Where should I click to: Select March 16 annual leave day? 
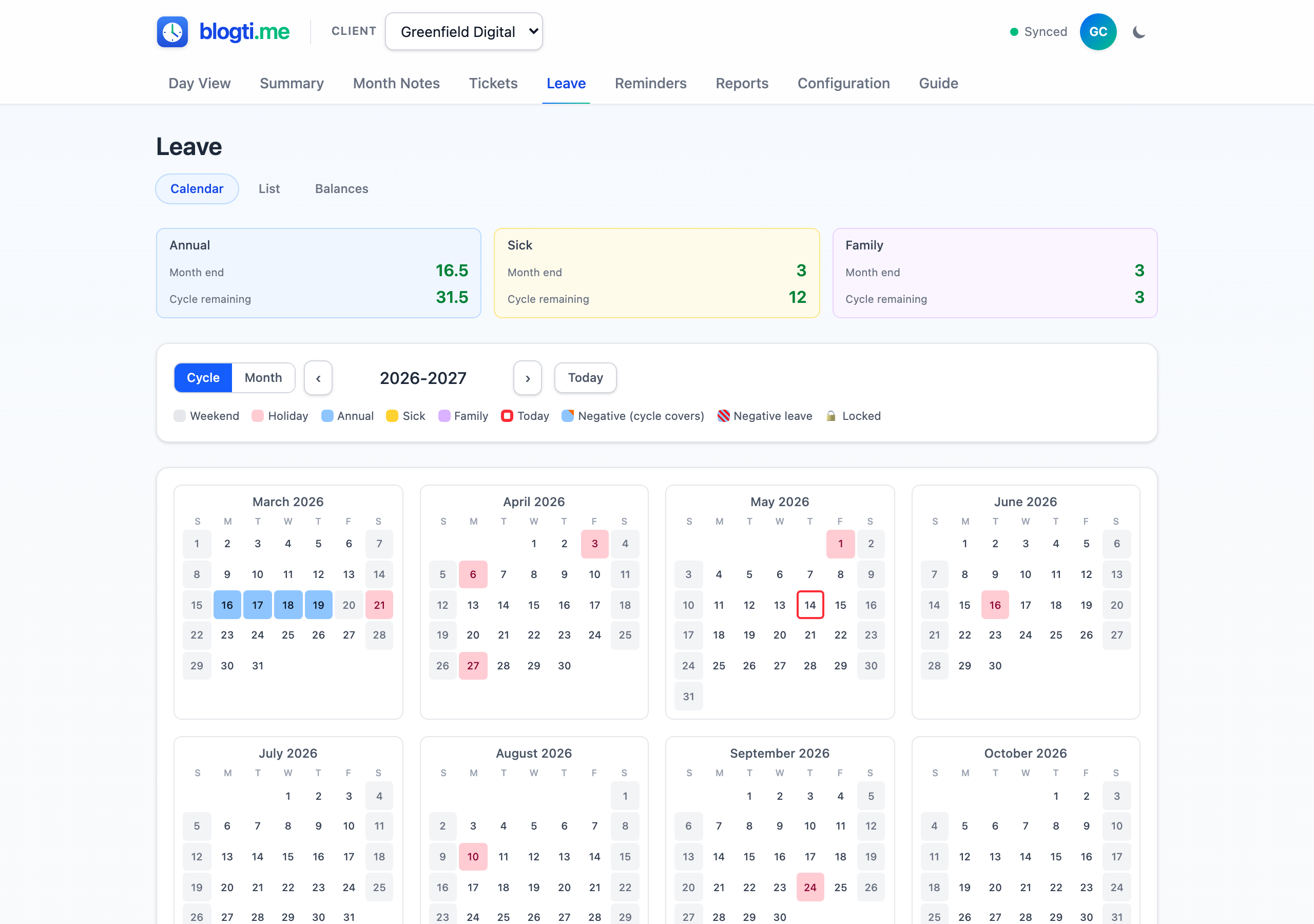227,605
